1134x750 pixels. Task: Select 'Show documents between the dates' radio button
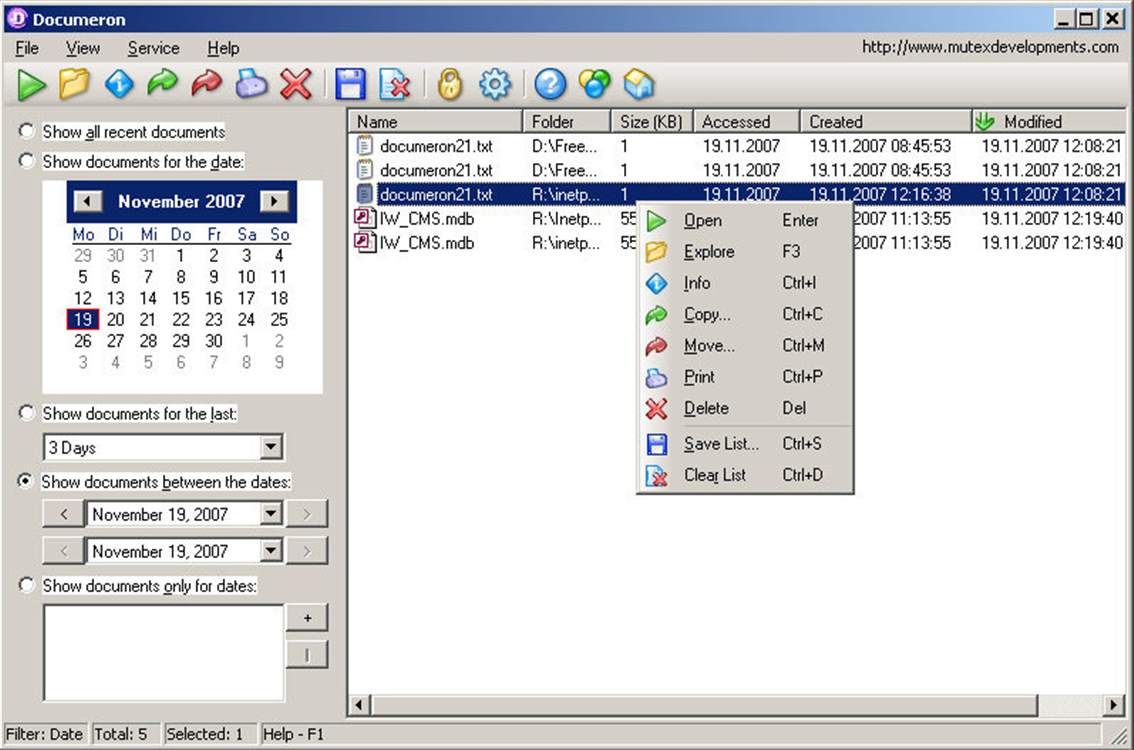pos(26,482)
